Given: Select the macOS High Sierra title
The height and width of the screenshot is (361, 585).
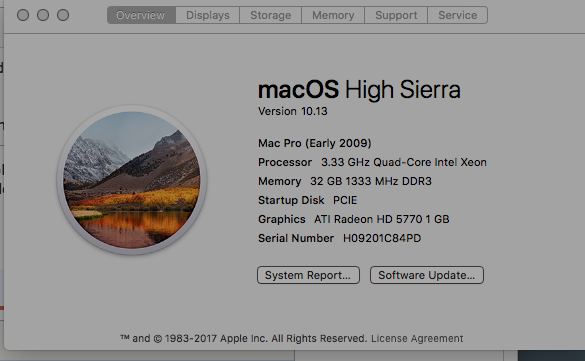Looking at the screenshot, I should click(359, 90).
